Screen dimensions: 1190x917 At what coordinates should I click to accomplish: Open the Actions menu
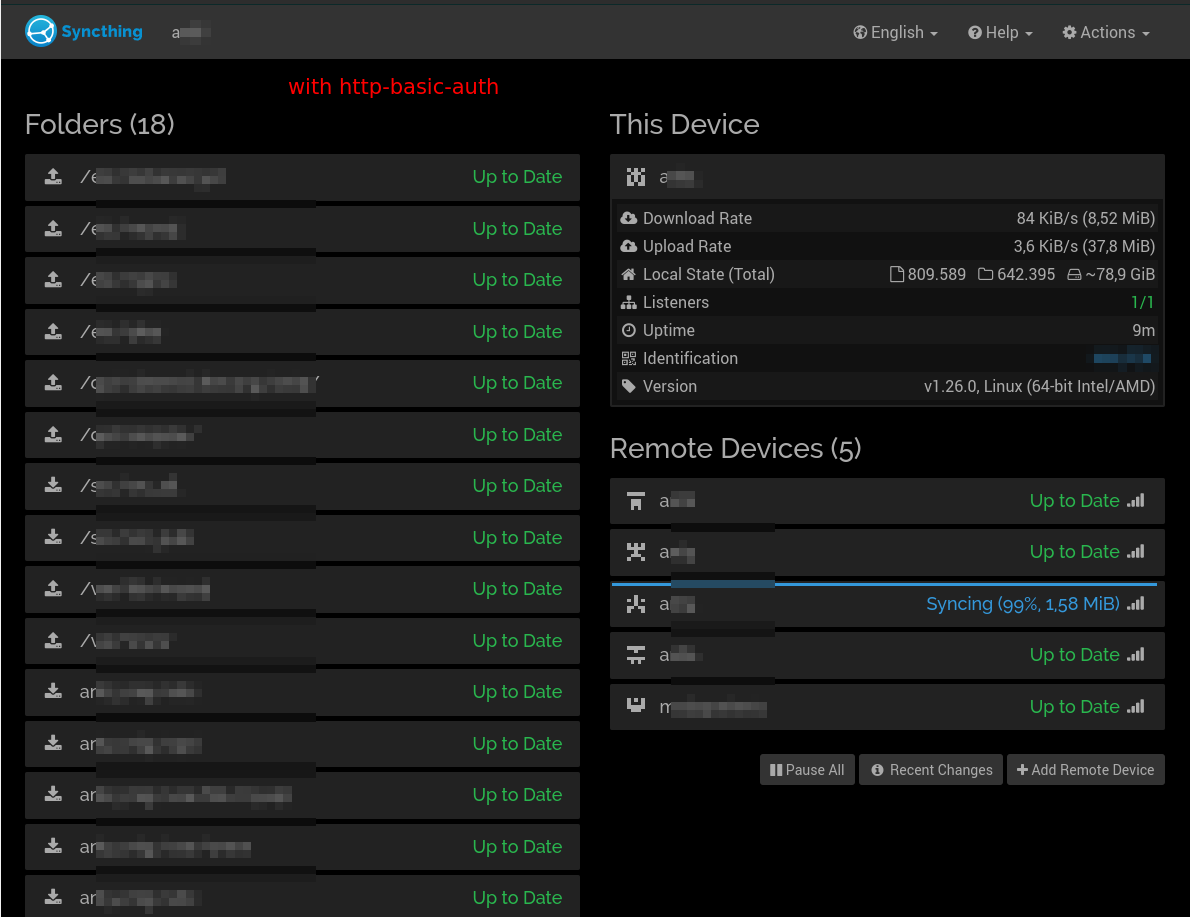click(x=1104, y=31)
